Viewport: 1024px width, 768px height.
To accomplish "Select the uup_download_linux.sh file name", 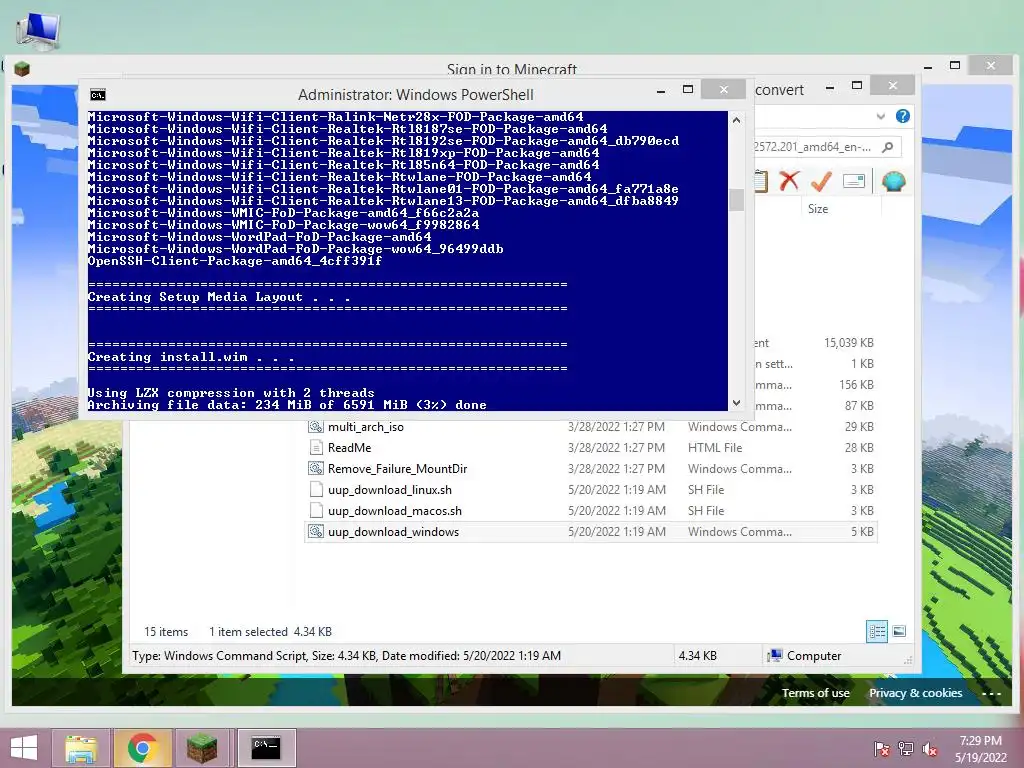I will (390, 490).
